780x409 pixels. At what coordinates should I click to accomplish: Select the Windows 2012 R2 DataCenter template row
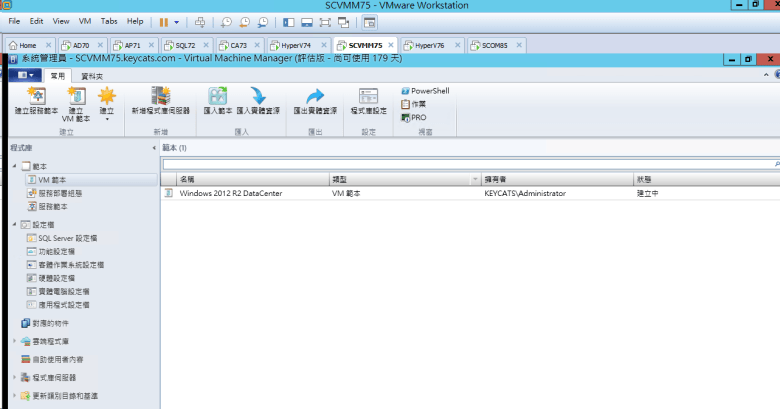point(230,194)
